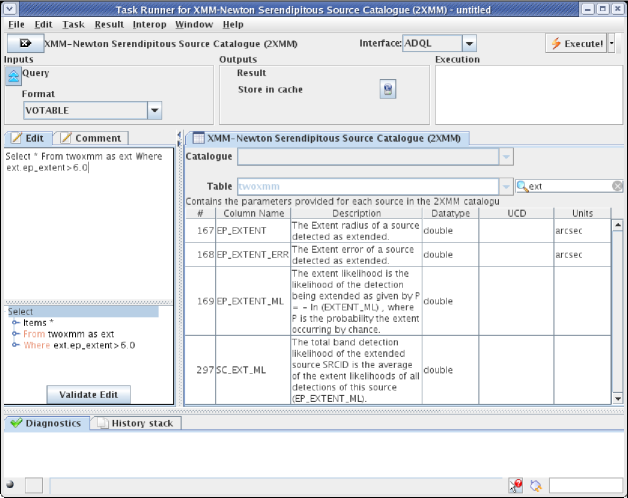Expand the Items * tree node

click(x=15, y=323)
